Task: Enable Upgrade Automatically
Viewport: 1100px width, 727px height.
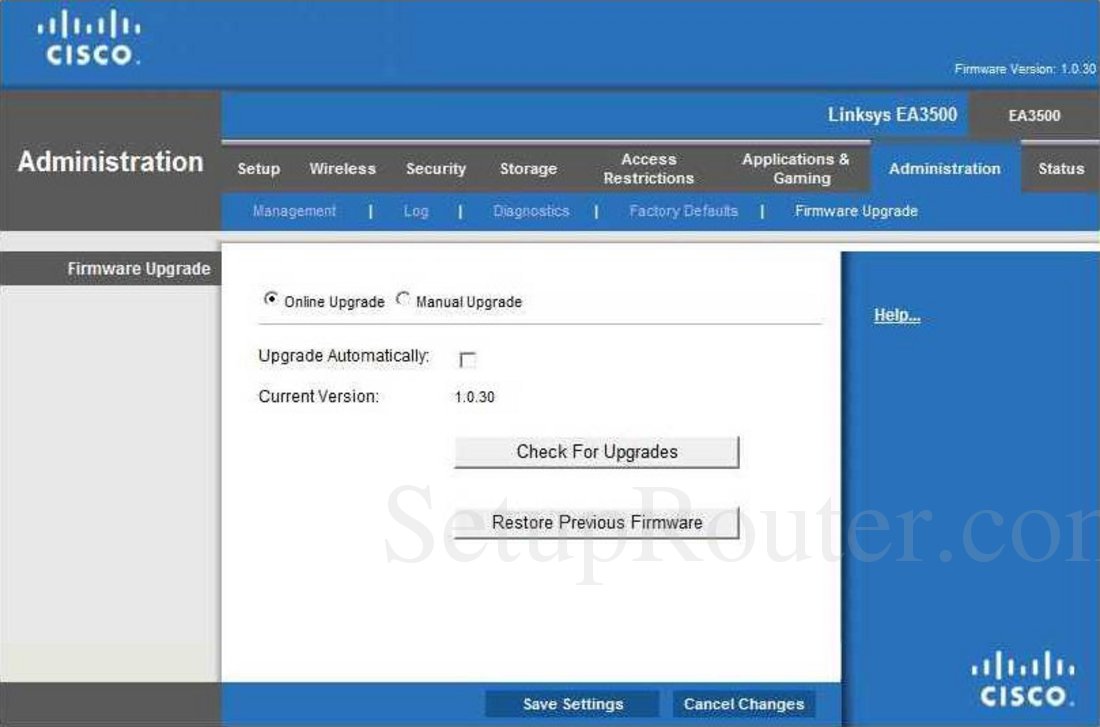Action: pos(465,358)
